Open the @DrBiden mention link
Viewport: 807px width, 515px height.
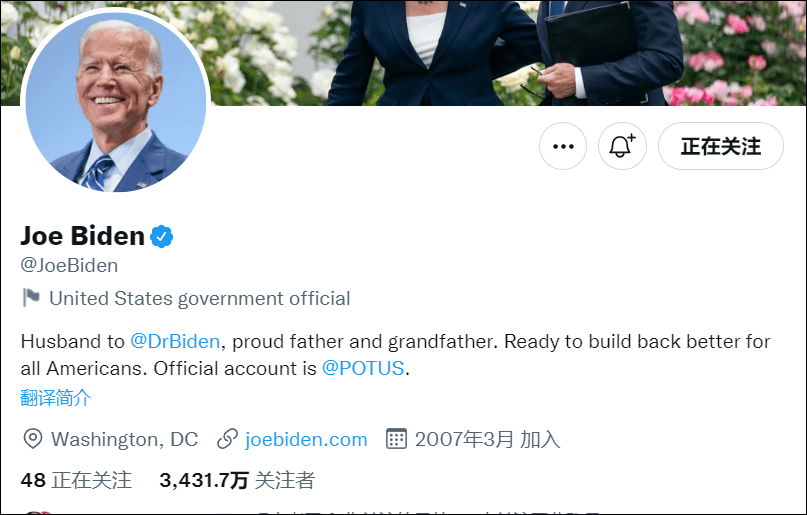(175, 342)
